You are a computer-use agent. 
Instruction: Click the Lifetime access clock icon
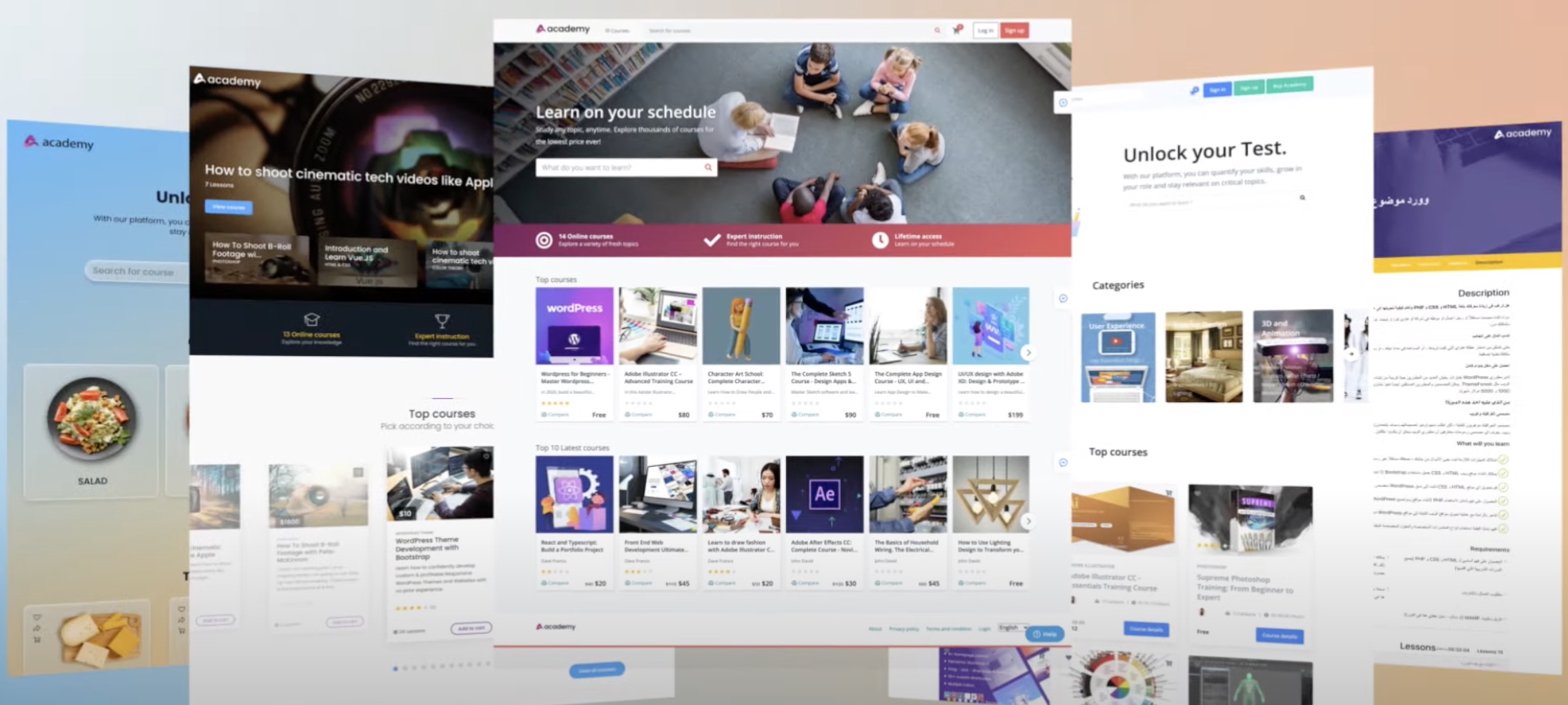click(880, 240)
